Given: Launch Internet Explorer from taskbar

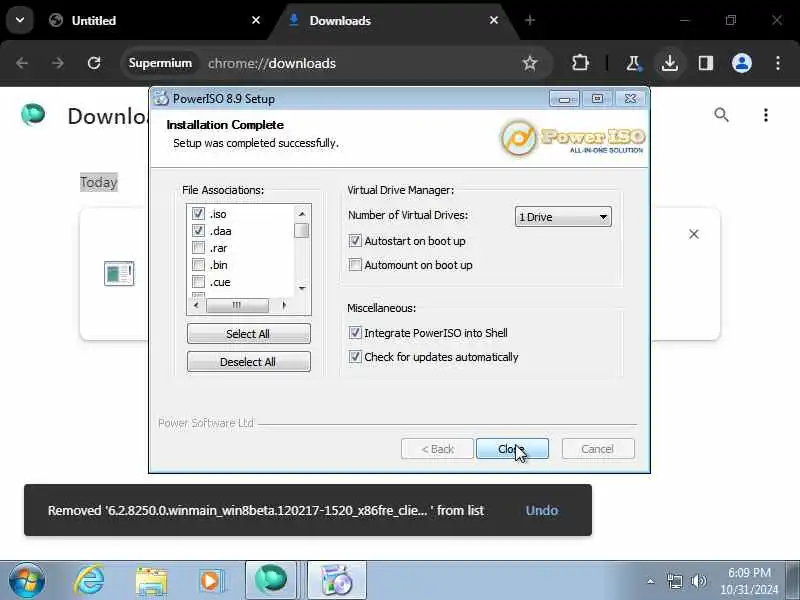Looking at the screenshot, I should (90, 581).
